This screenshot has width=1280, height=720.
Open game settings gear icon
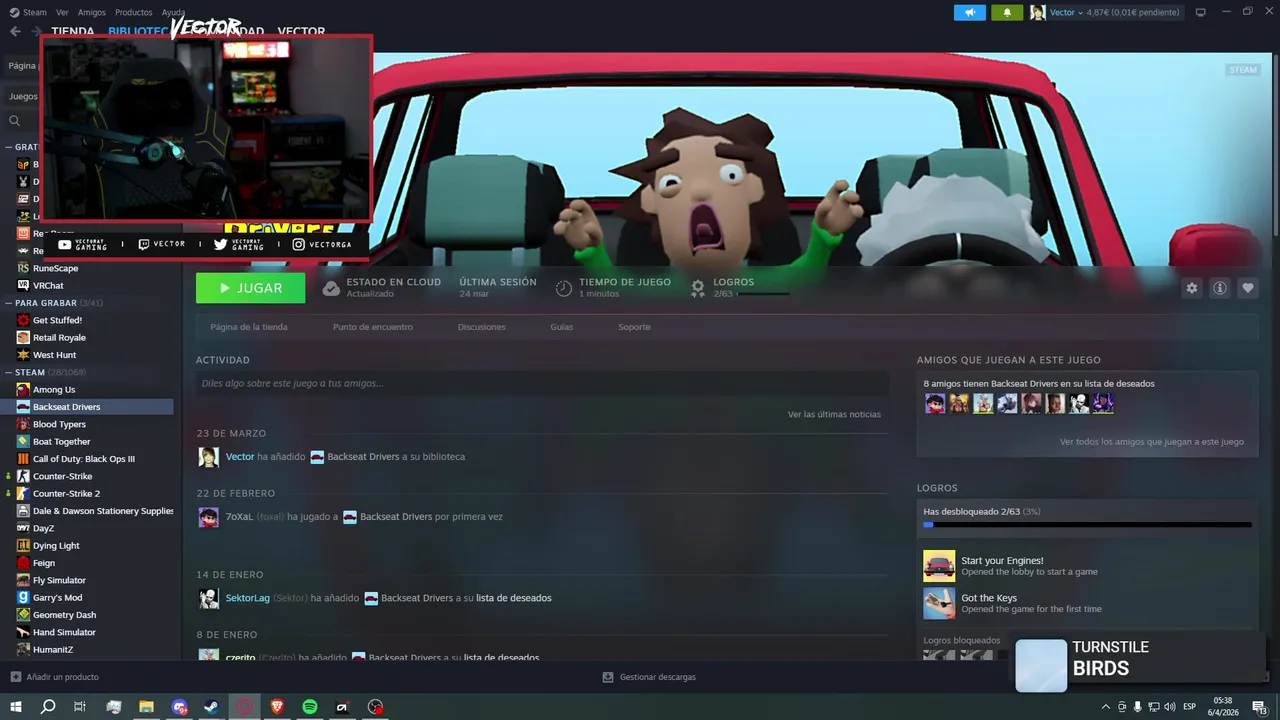point(1191,288)
